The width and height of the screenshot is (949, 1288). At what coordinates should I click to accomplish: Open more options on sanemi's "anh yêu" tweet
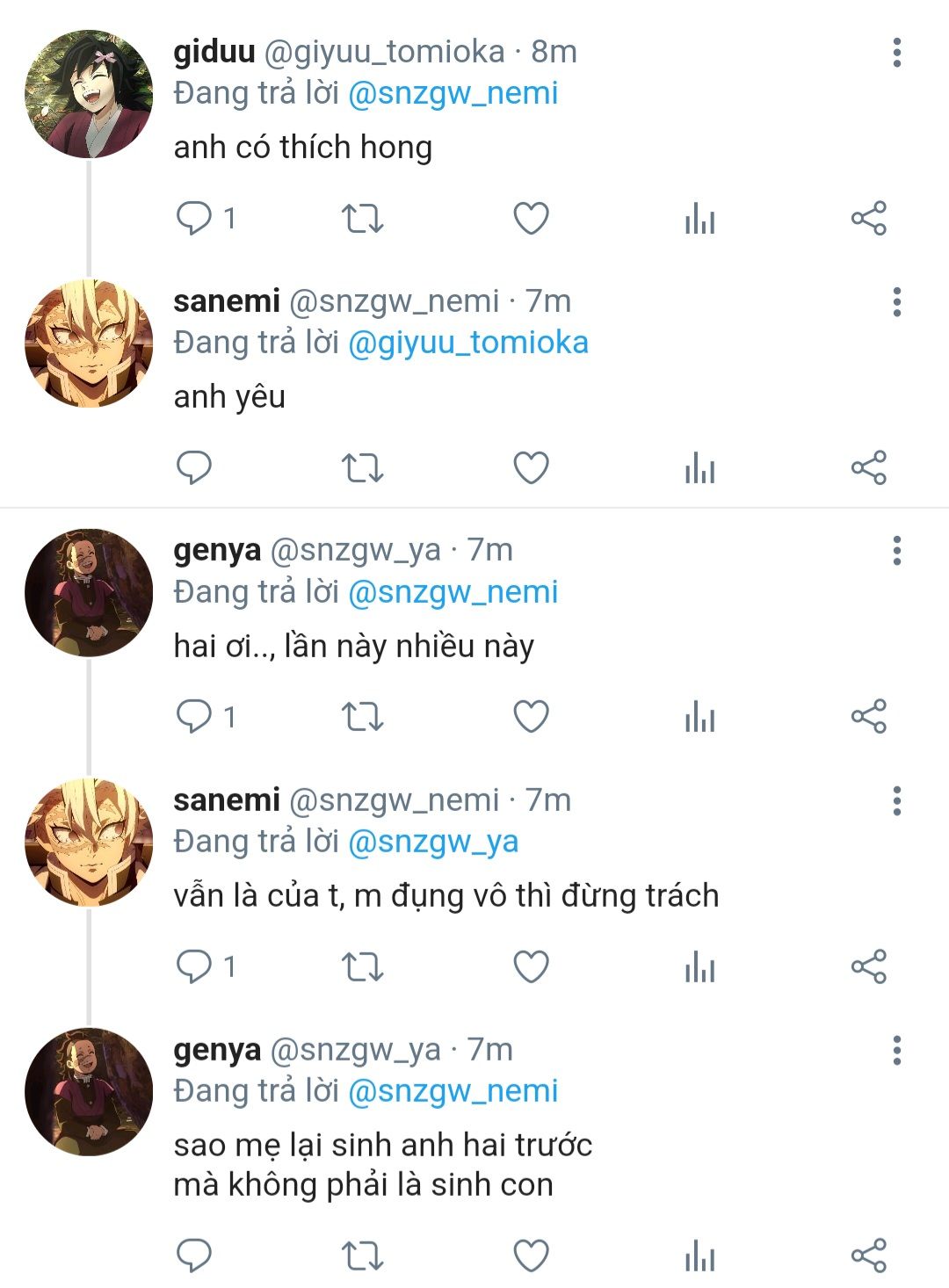[896, 302]
